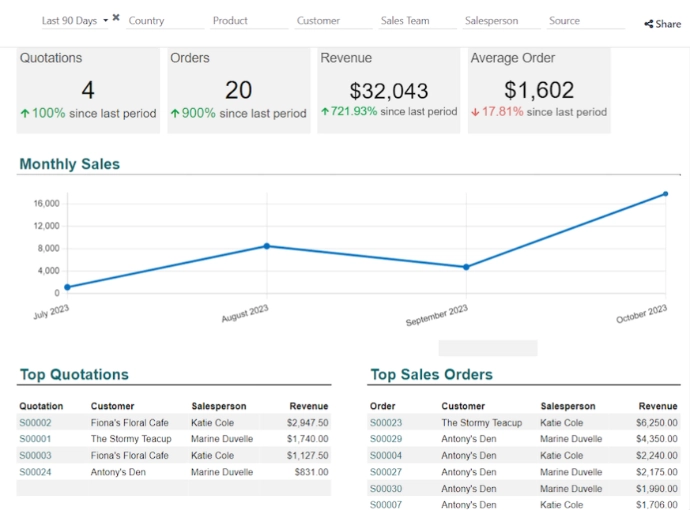This screenshot has width=690, height=510.
Task: Open the Quotations summary card
Action: 88,90
